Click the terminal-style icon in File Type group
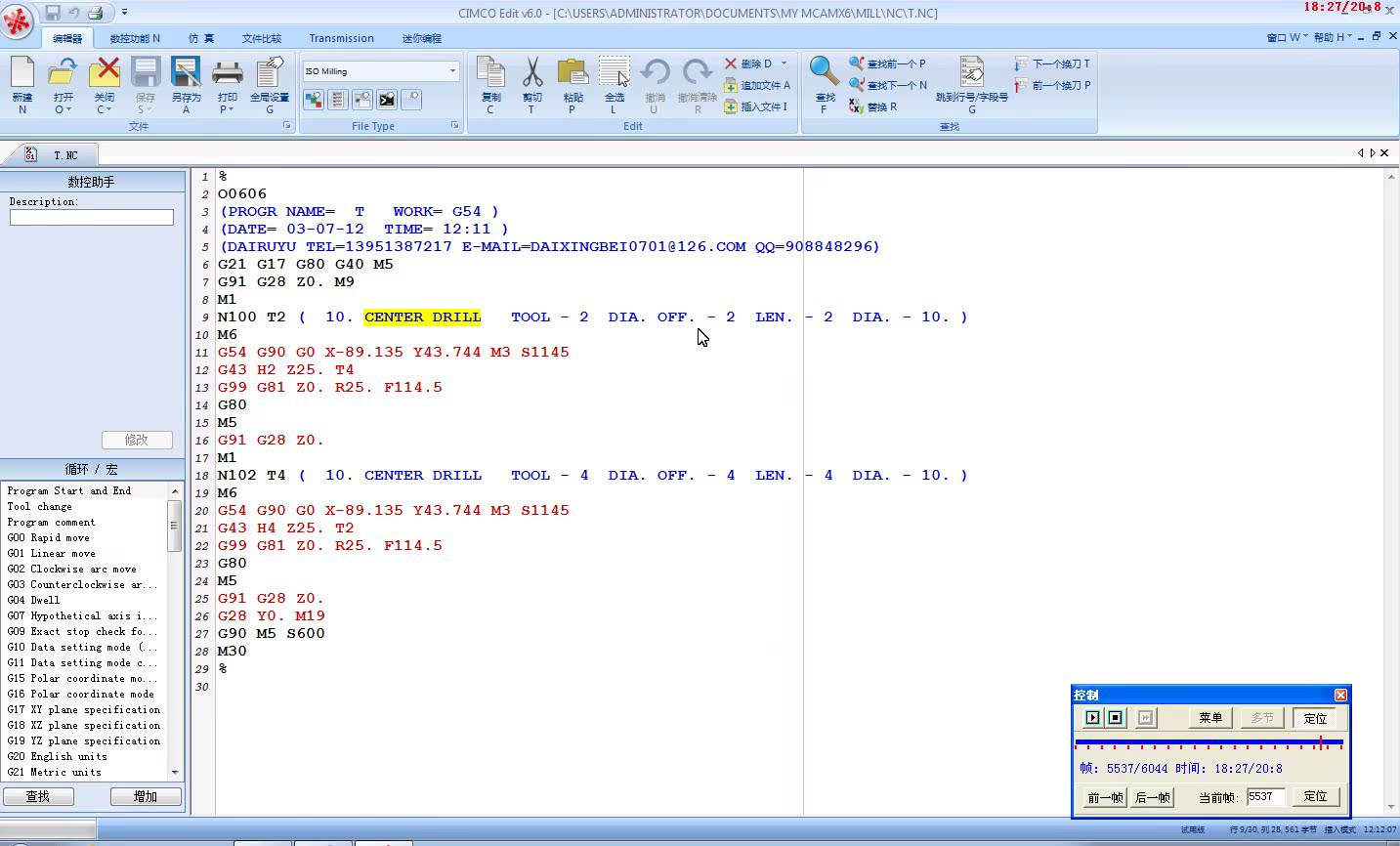The height and width of the screenshot is (846, 1400). 387,99
